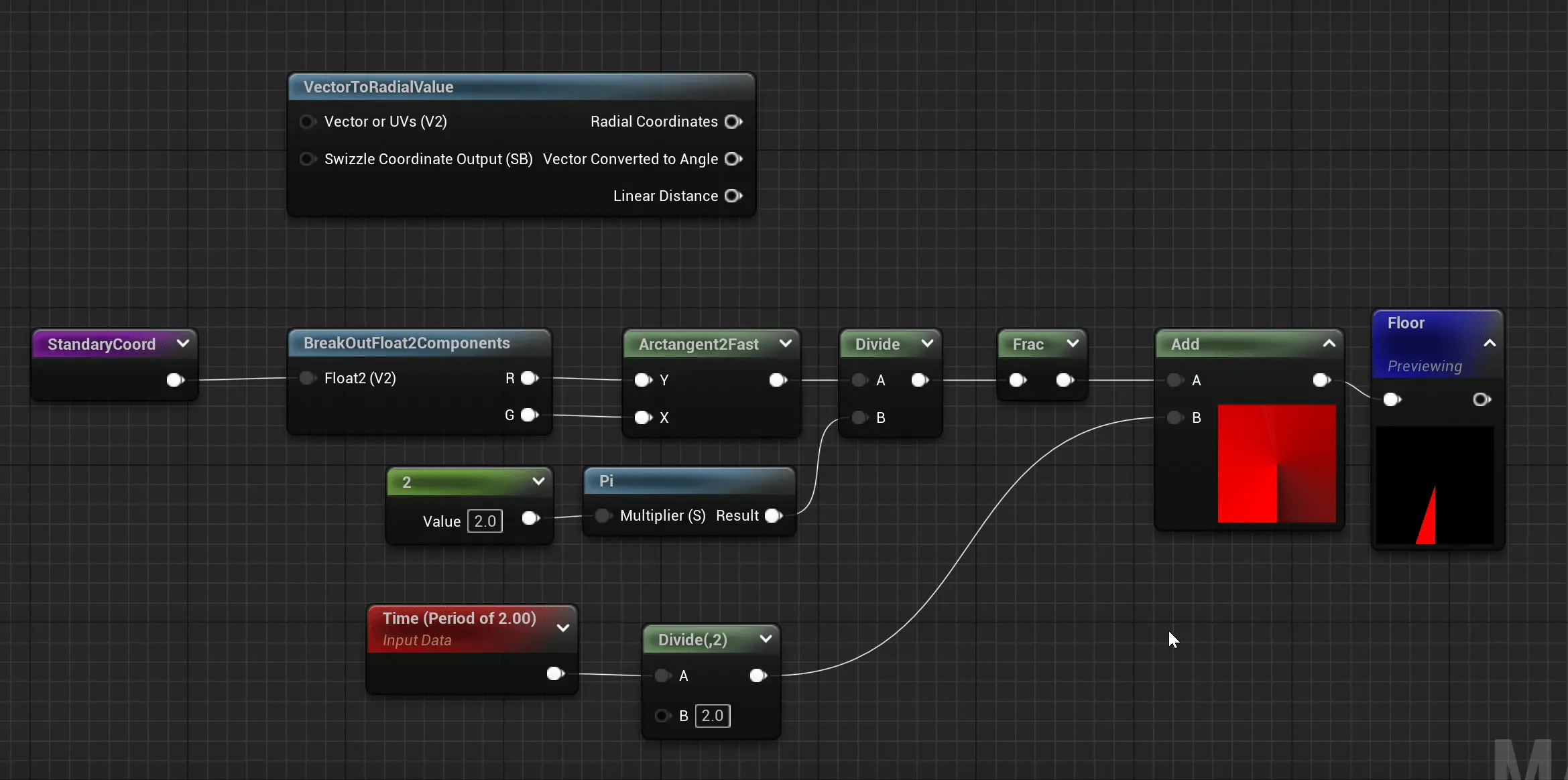Click the Vector Converted to Angle output pin
The width and height of the screenshot is (1568, 780).
pyautogui.click(x=733, y=159)
